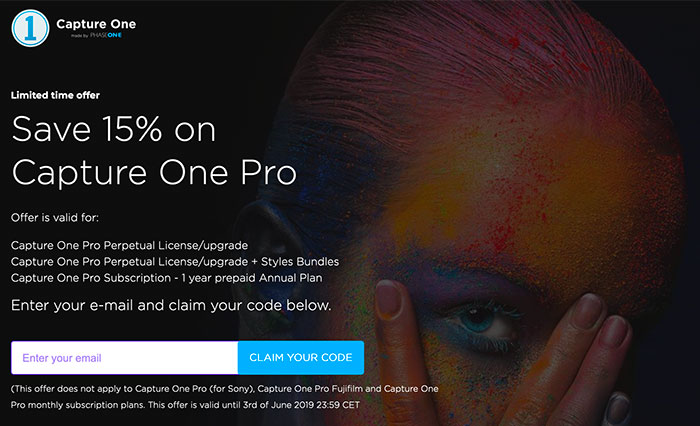This screenshot has height=426, width=700.
Task: Click the model's blue eye in the photo
Action: pos(478,320)
